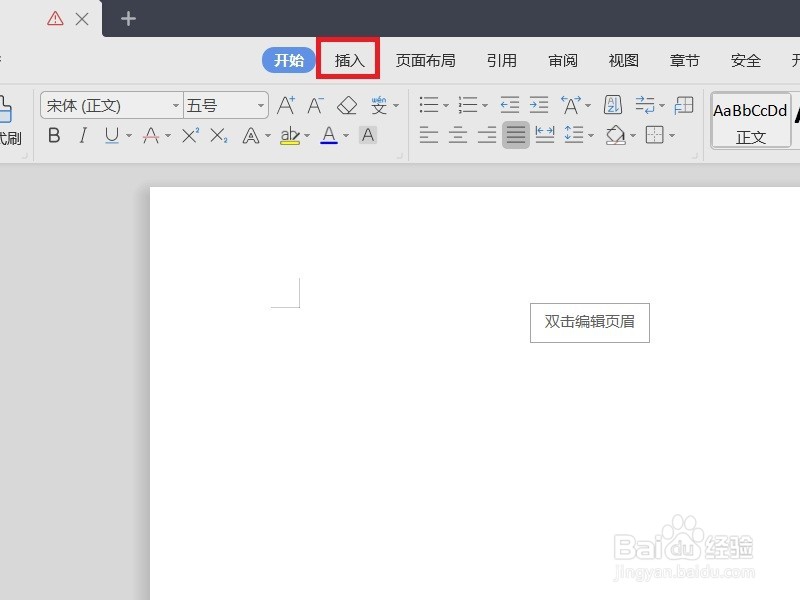
Task: Toggle underline formatting
Action: pyautogui.click(x=112, y=136)
